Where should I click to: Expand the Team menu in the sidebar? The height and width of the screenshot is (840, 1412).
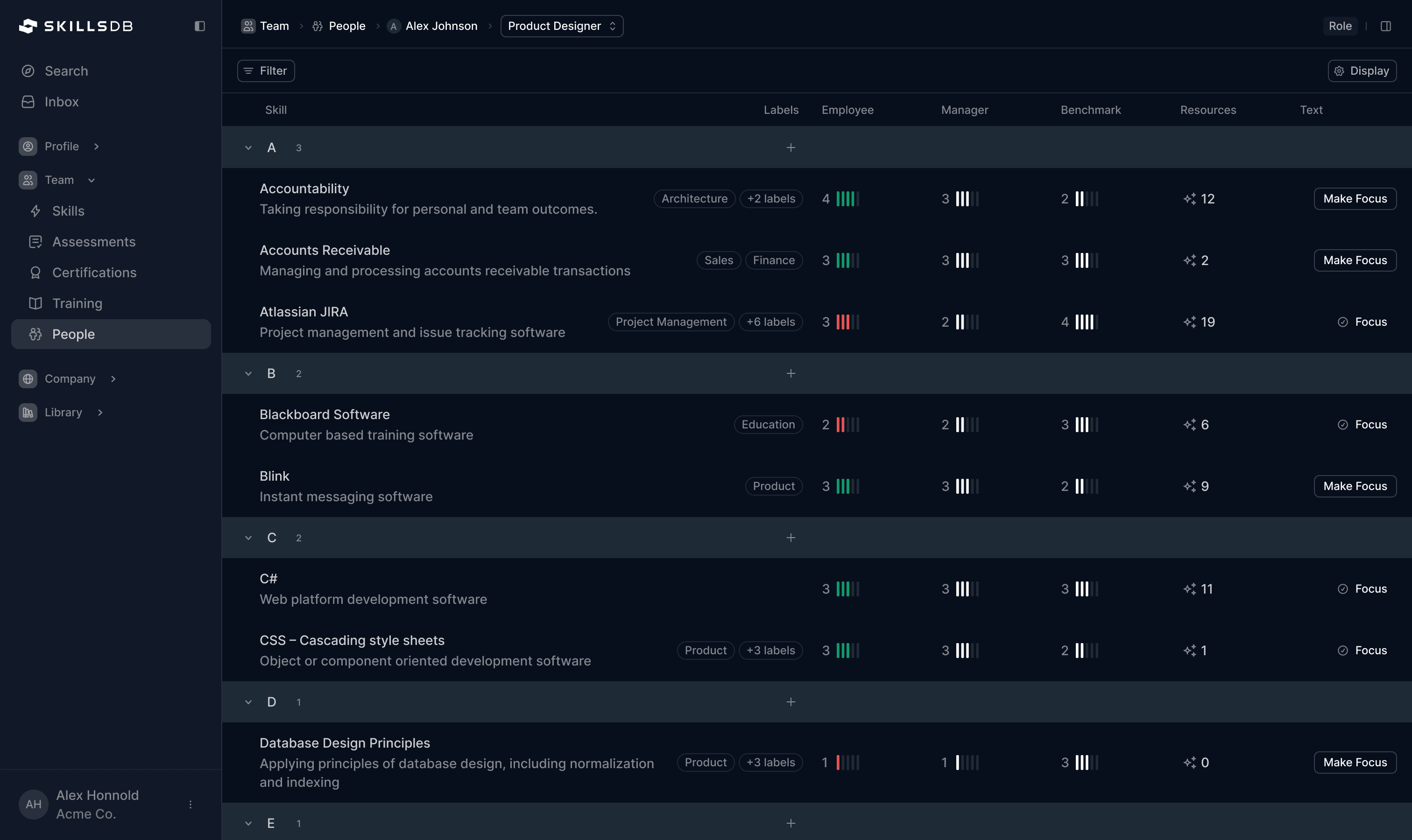click(91, 180)
